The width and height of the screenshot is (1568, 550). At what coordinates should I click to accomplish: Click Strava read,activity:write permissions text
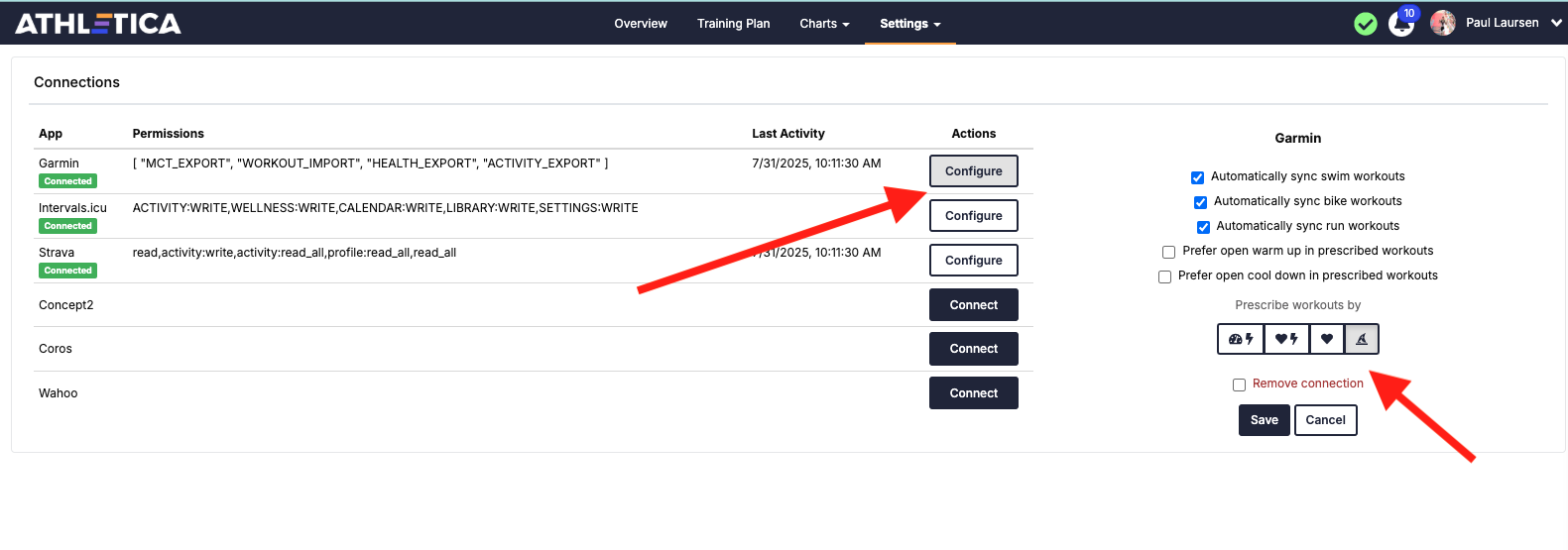point(294,253)
